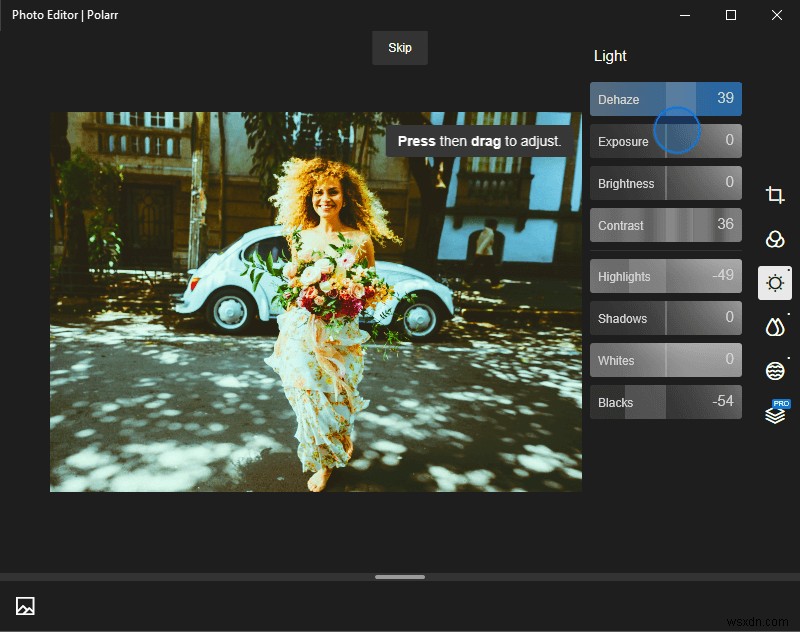
Task: Open the water droplets adjustment icon
Action: [x=775, y=327]
